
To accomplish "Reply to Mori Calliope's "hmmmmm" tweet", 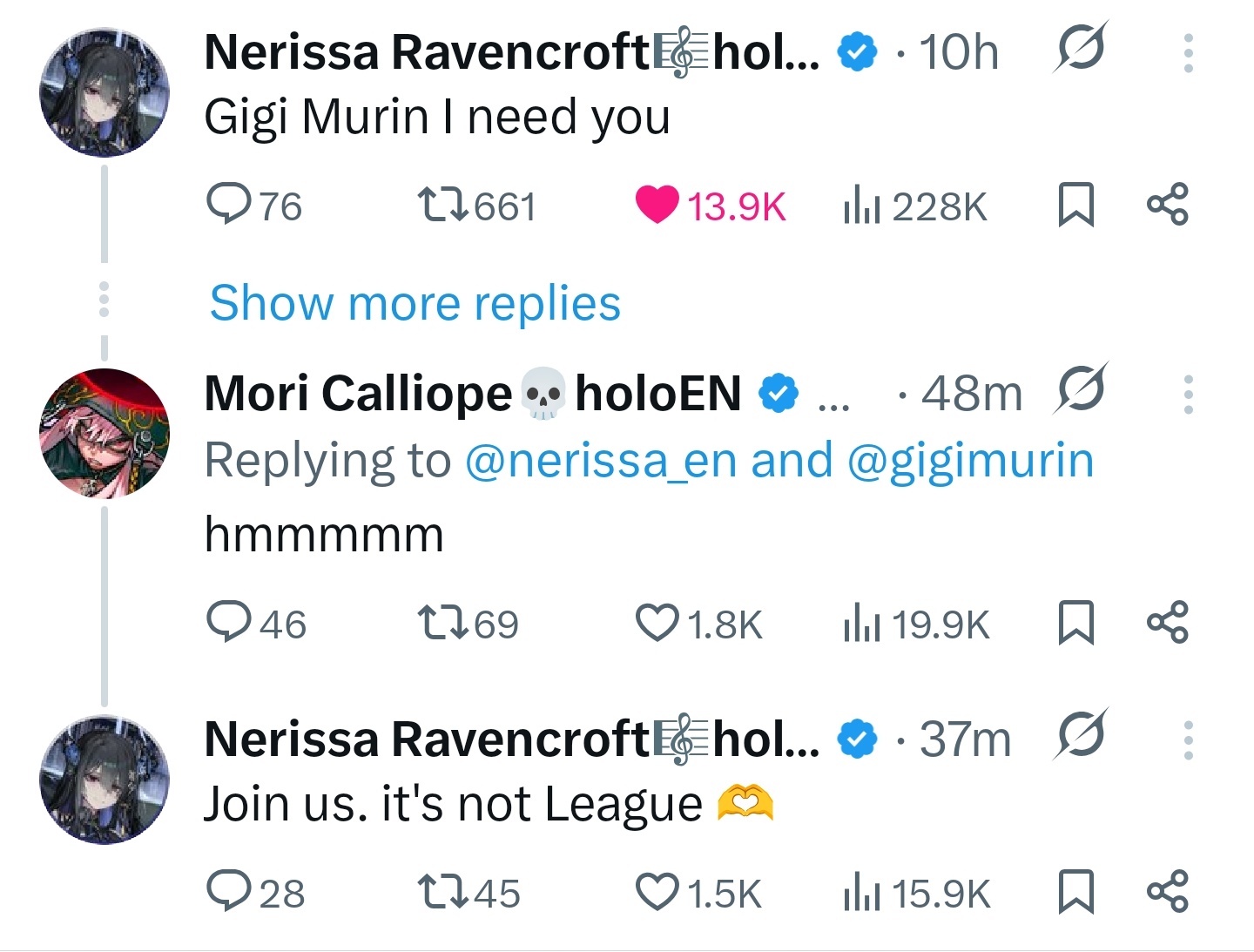I will (x=228, y=623).
